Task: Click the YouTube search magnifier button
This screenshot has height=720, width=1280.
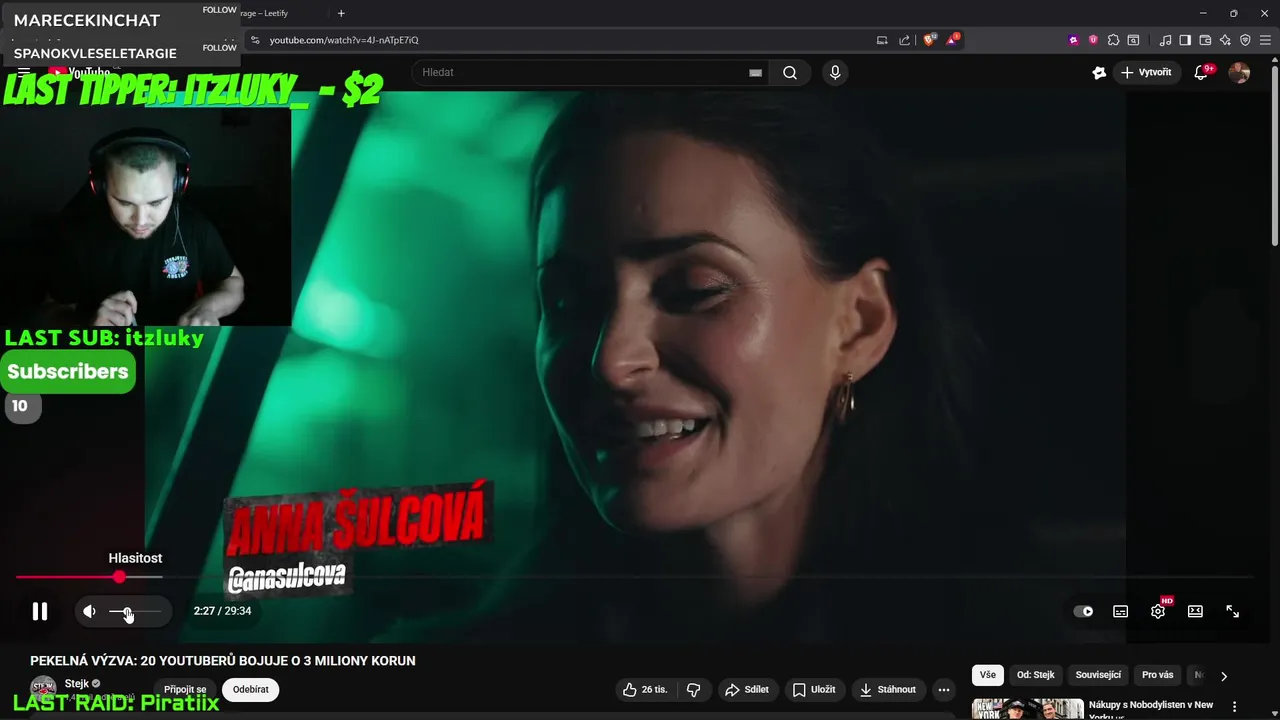Action: (x=790, y=72)
